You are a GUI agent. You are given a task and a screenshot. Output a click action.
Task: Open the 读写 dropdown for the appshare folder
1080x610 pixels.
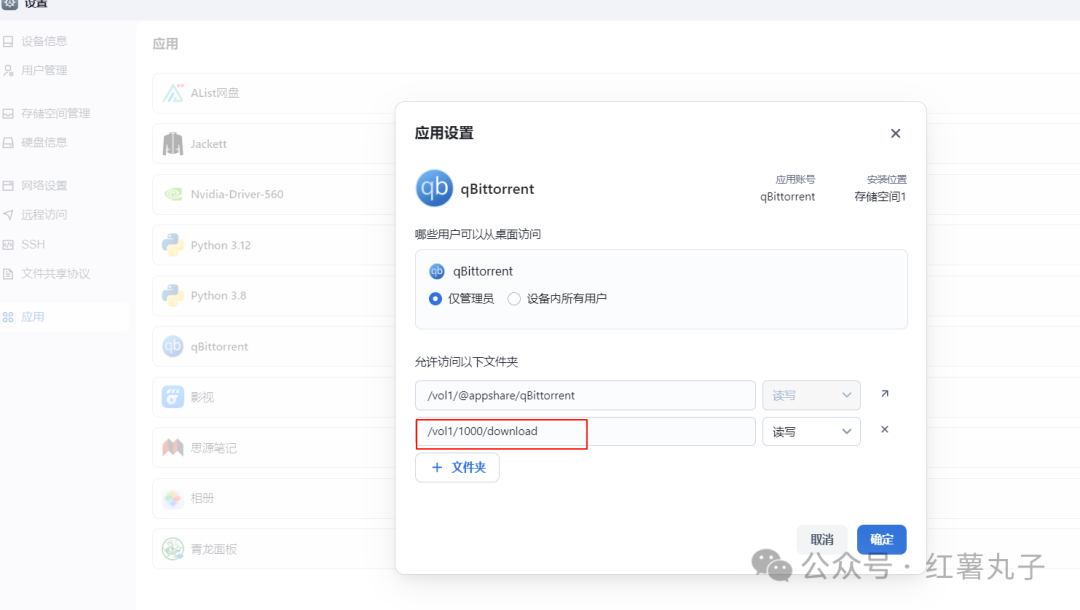pyautogui.click(x=811, y=395)
